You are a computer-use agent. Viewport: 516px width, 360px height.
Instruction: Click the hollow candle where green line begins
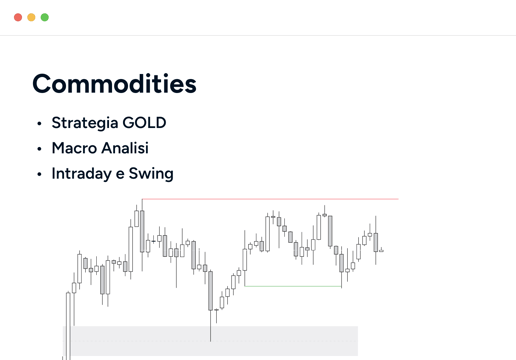245,260
